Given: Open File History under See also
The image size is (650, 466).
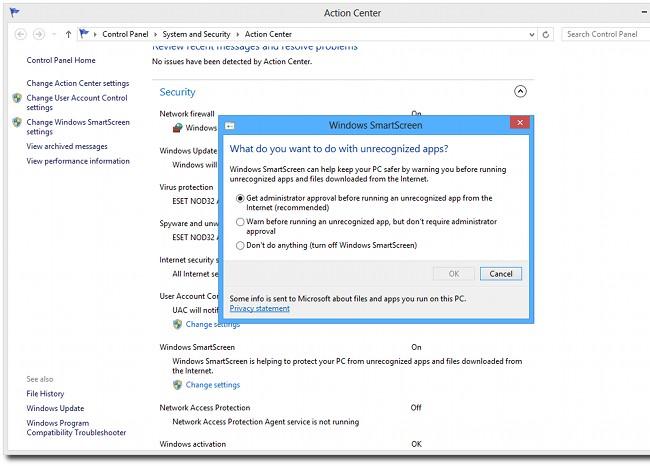Looking at the screenshot, I should click(x=45, y=394).
